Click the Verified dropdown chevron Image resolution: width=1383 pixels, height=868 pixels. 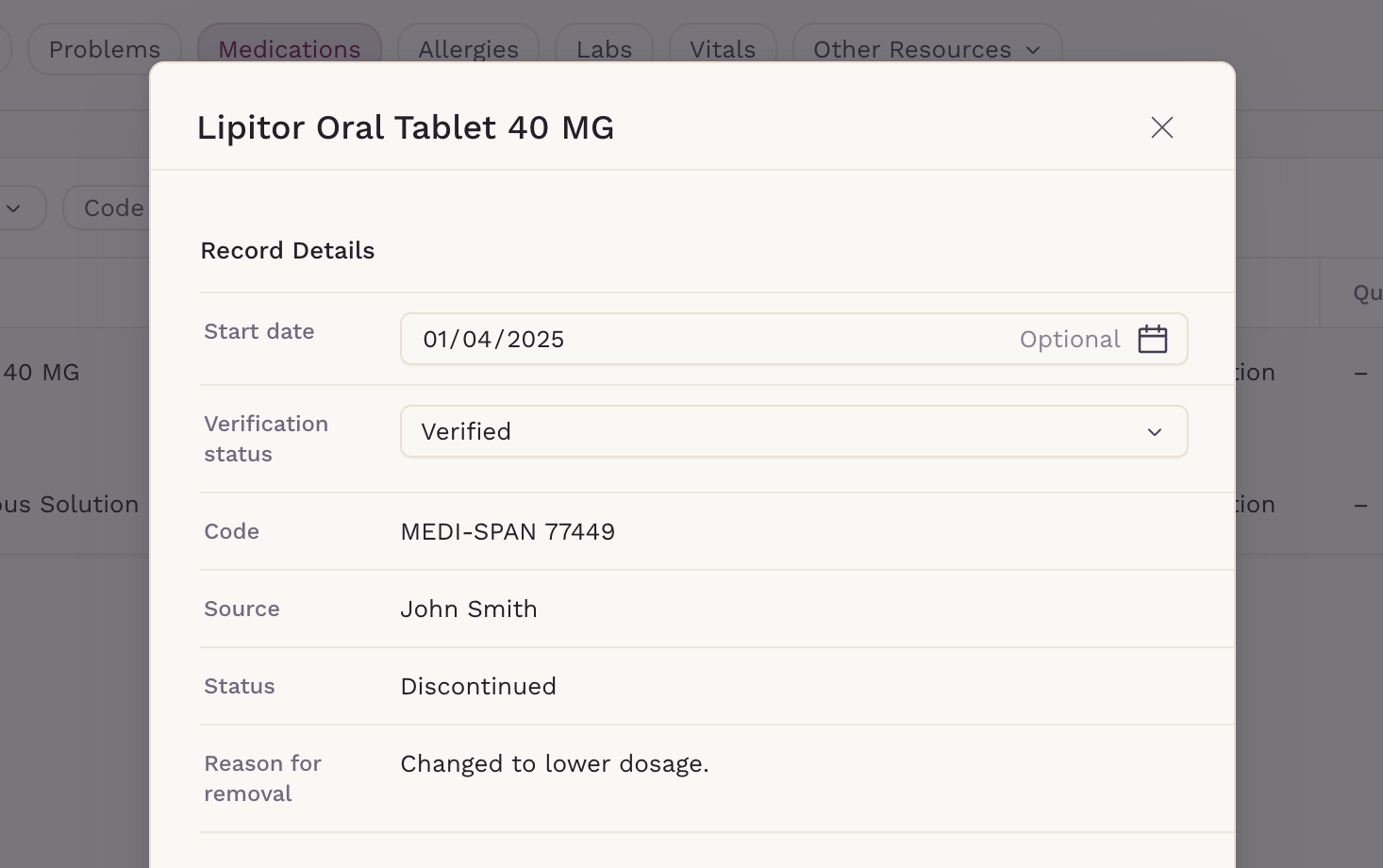pyautogui.click(x=1154, y=432)
